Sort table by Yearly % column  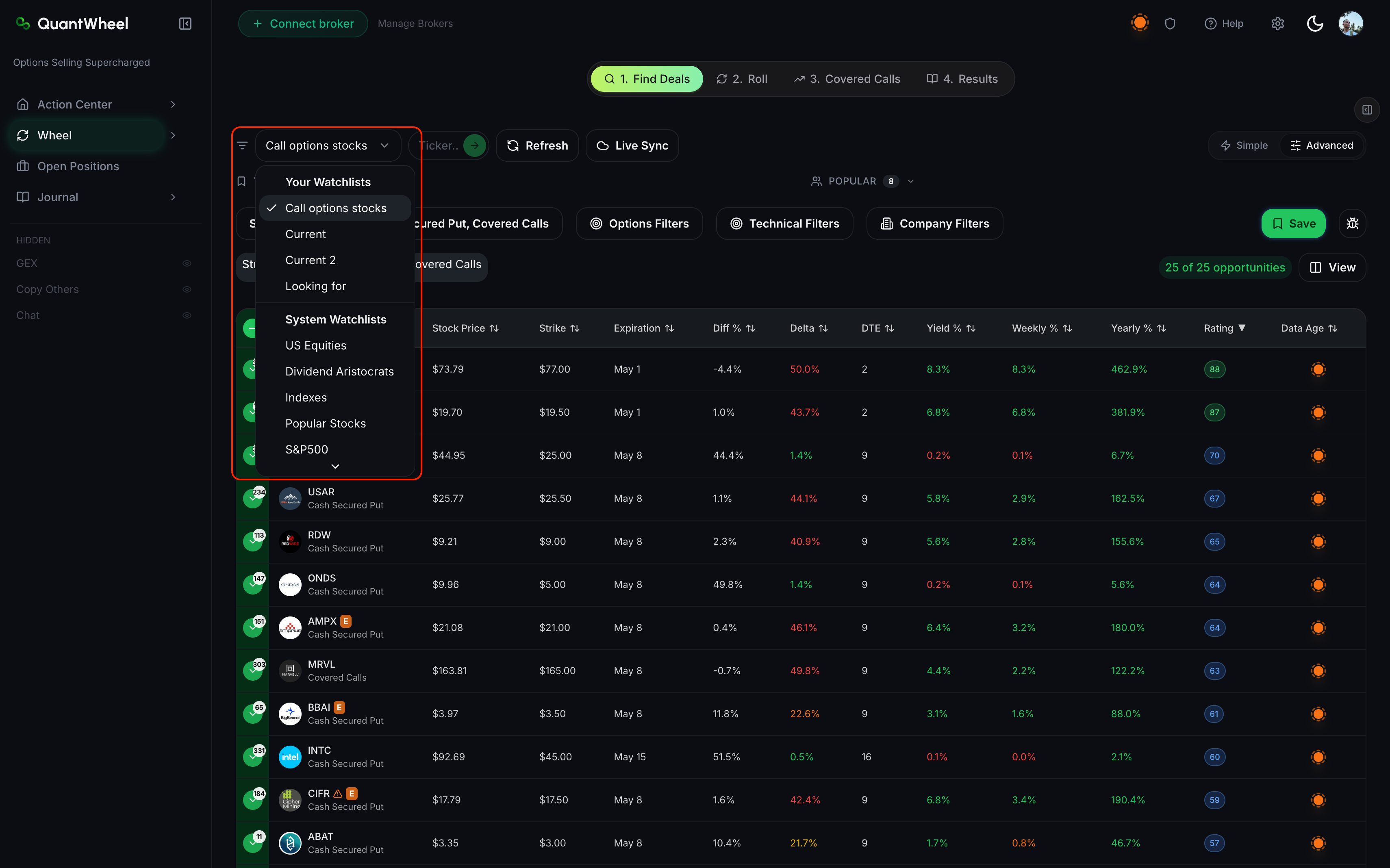1138,328
